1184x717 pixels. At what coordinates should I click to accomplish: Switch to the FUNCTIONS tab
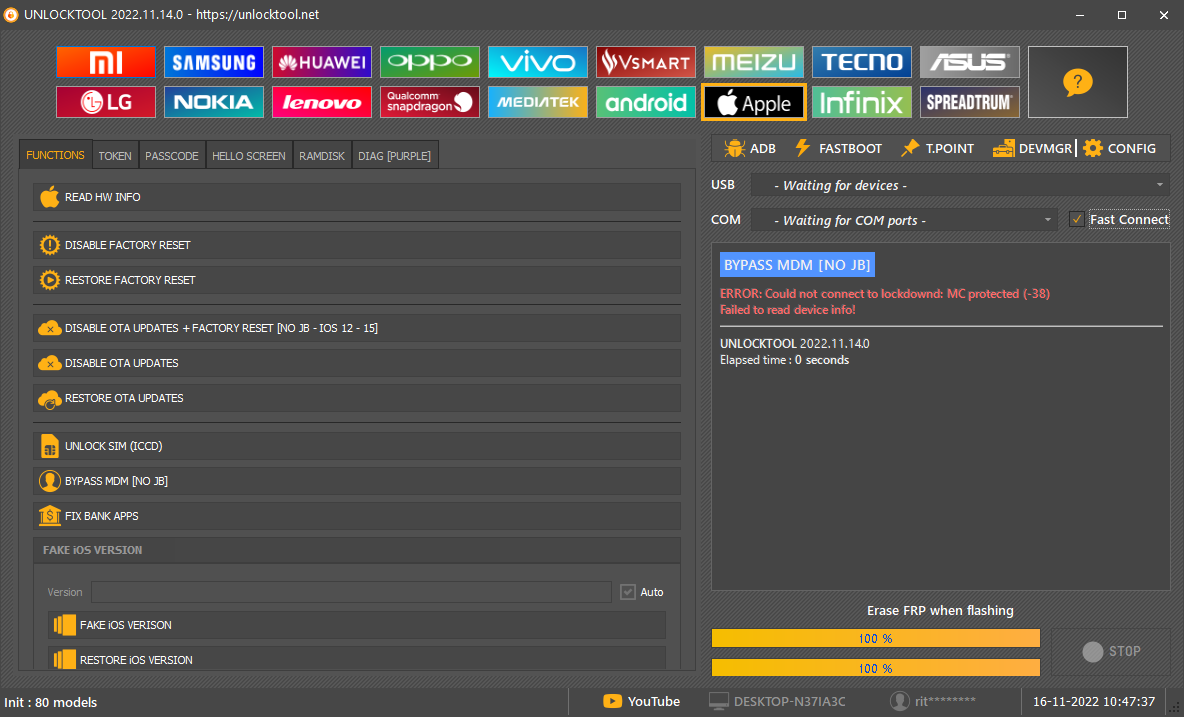point(55,155)
